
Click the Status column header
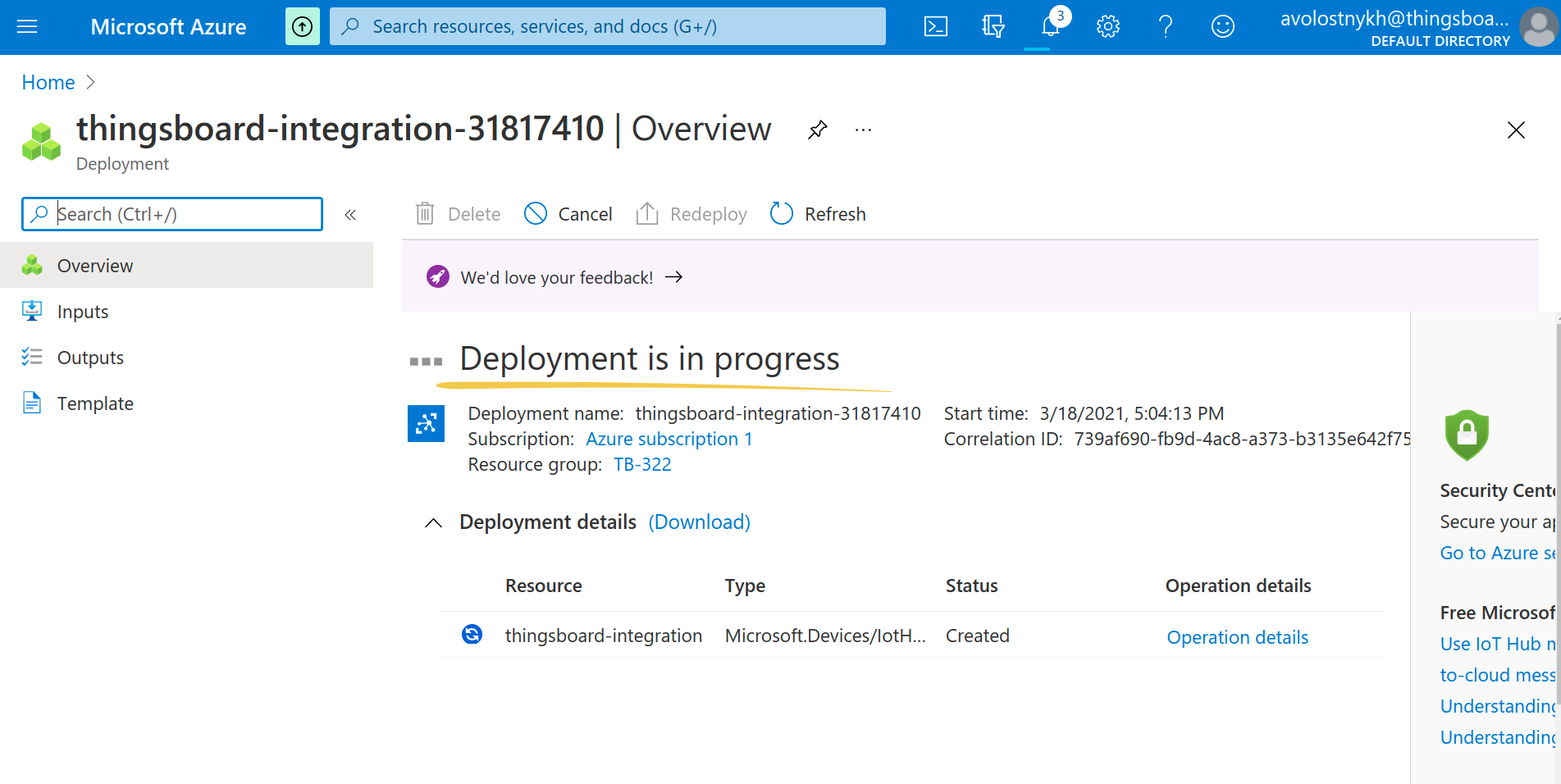pos(972,586)
